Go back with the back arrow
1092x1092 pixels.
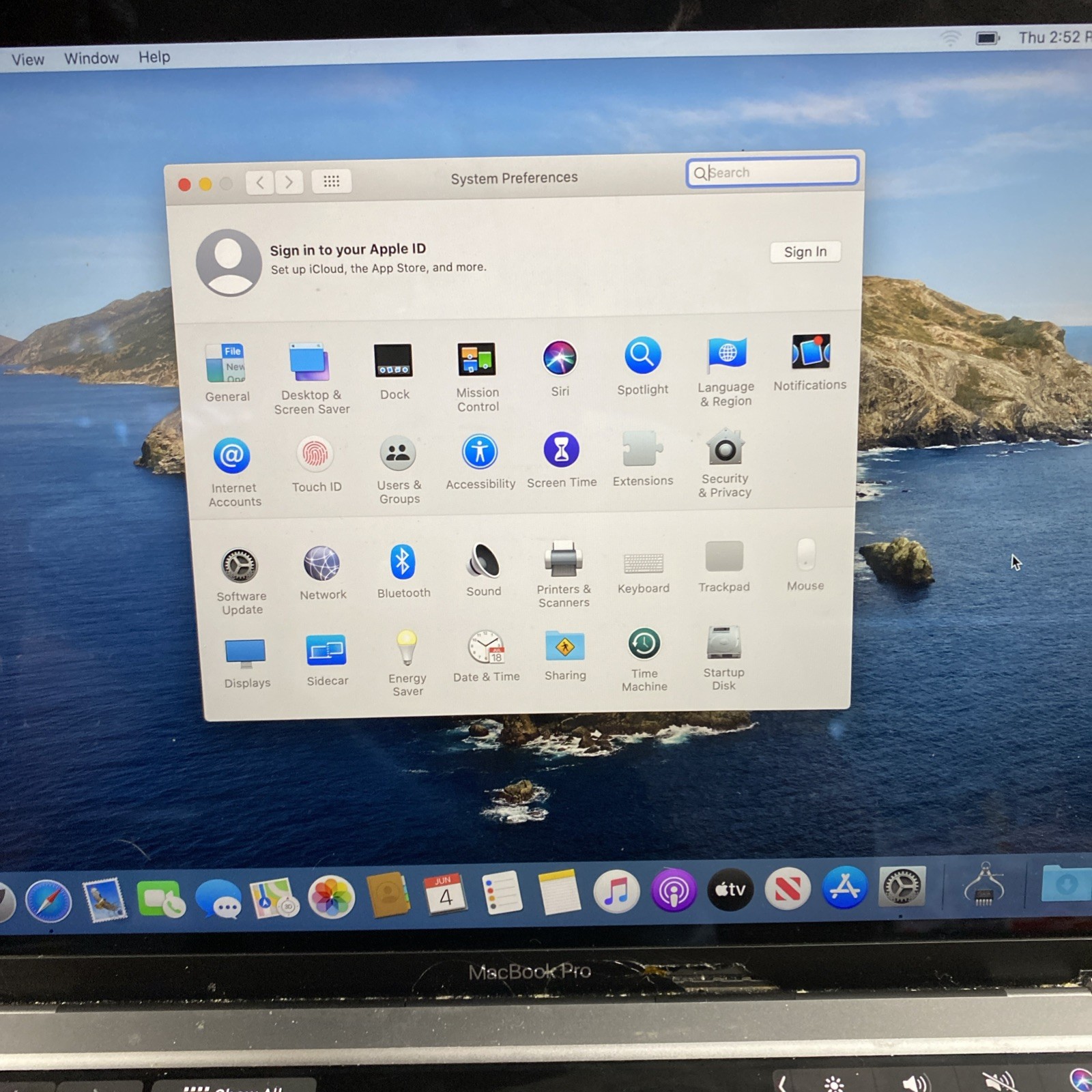pos(260,182)
